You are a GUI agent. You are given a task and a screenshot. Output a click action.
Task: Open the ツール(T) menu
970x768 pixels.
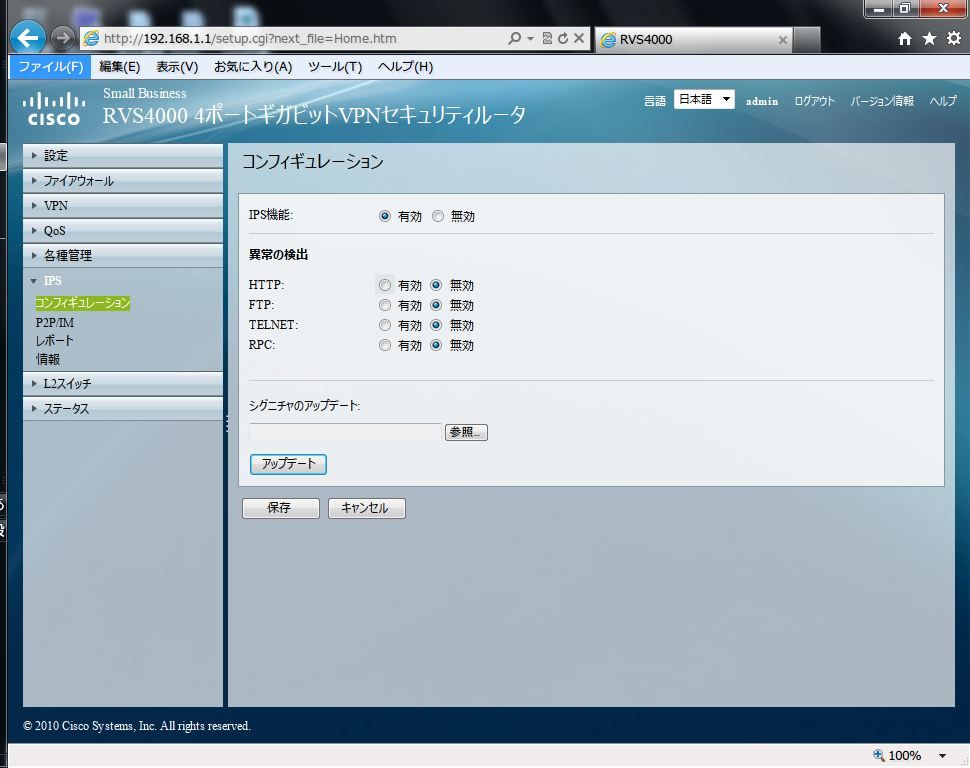tap(335, 67)
